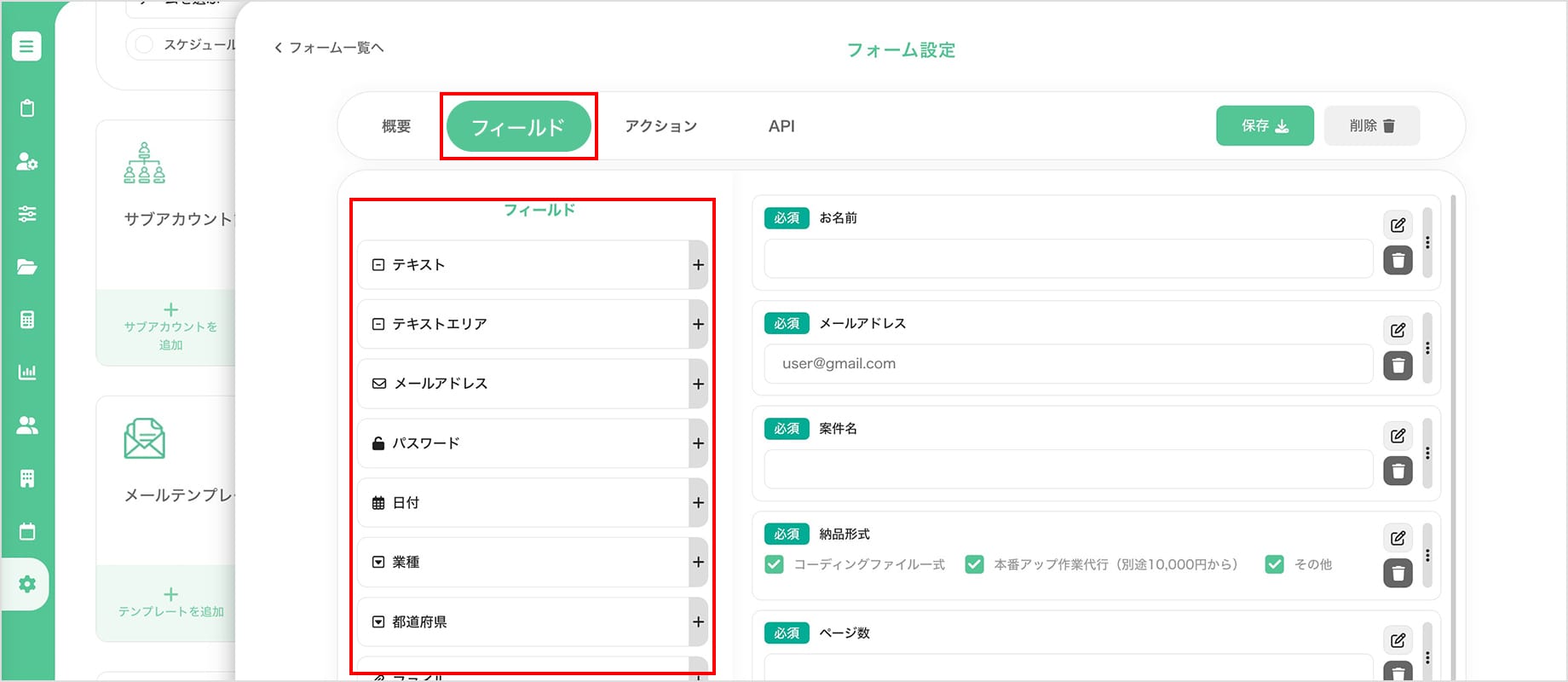Open the hamburger menu icon in sidebar
This screenshot has width=1568, height=682.
(26, 46)
